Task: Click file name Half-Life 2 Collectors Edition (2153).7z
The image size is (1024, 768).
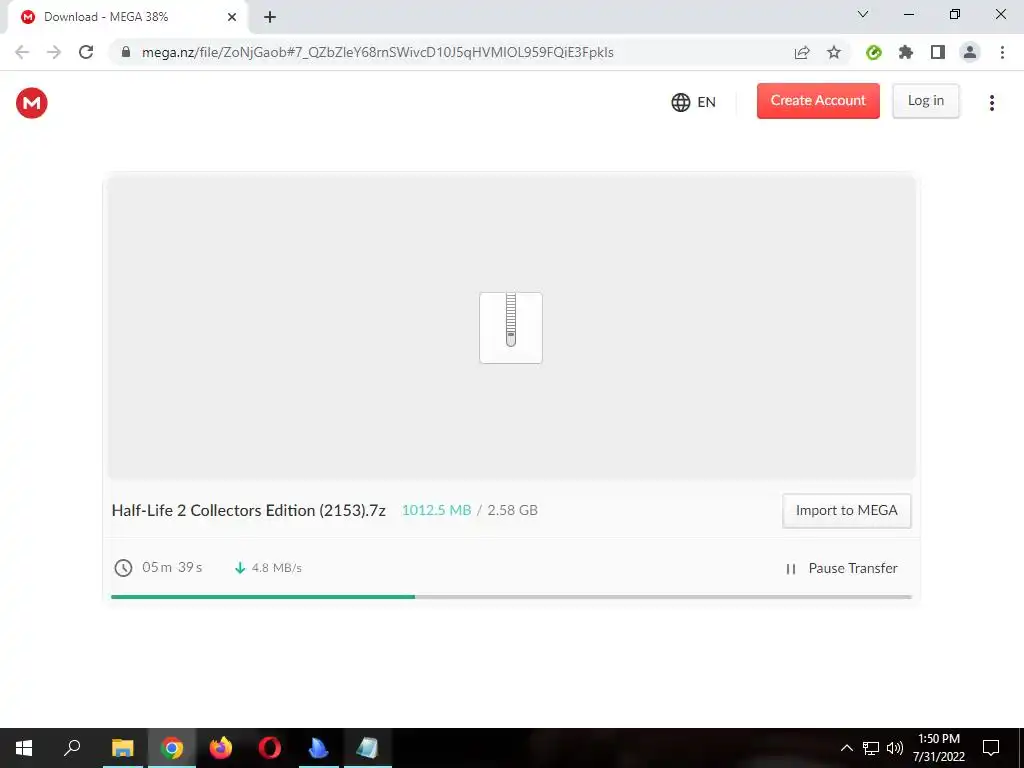Action: (249, 510)
